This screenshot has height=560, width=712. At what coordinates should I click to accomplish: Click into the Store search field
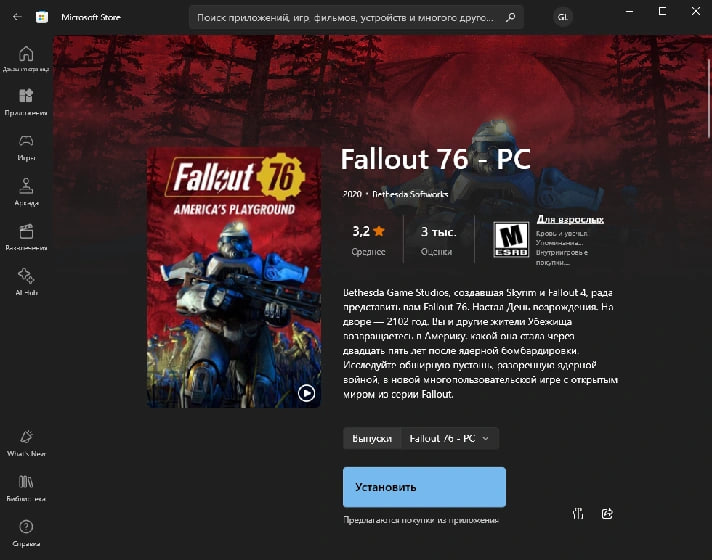[x=345, y=17]
